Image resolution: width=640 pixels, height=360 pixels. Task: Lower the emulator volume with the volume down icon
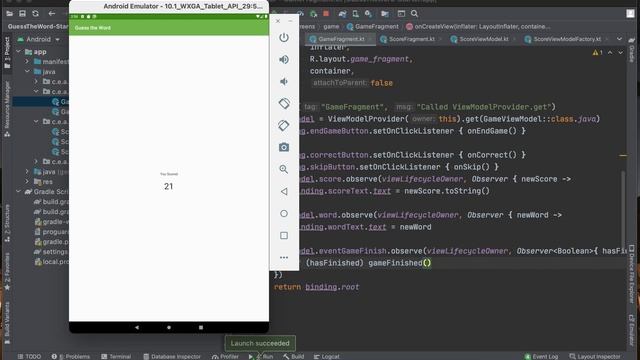tap(284, 82)
